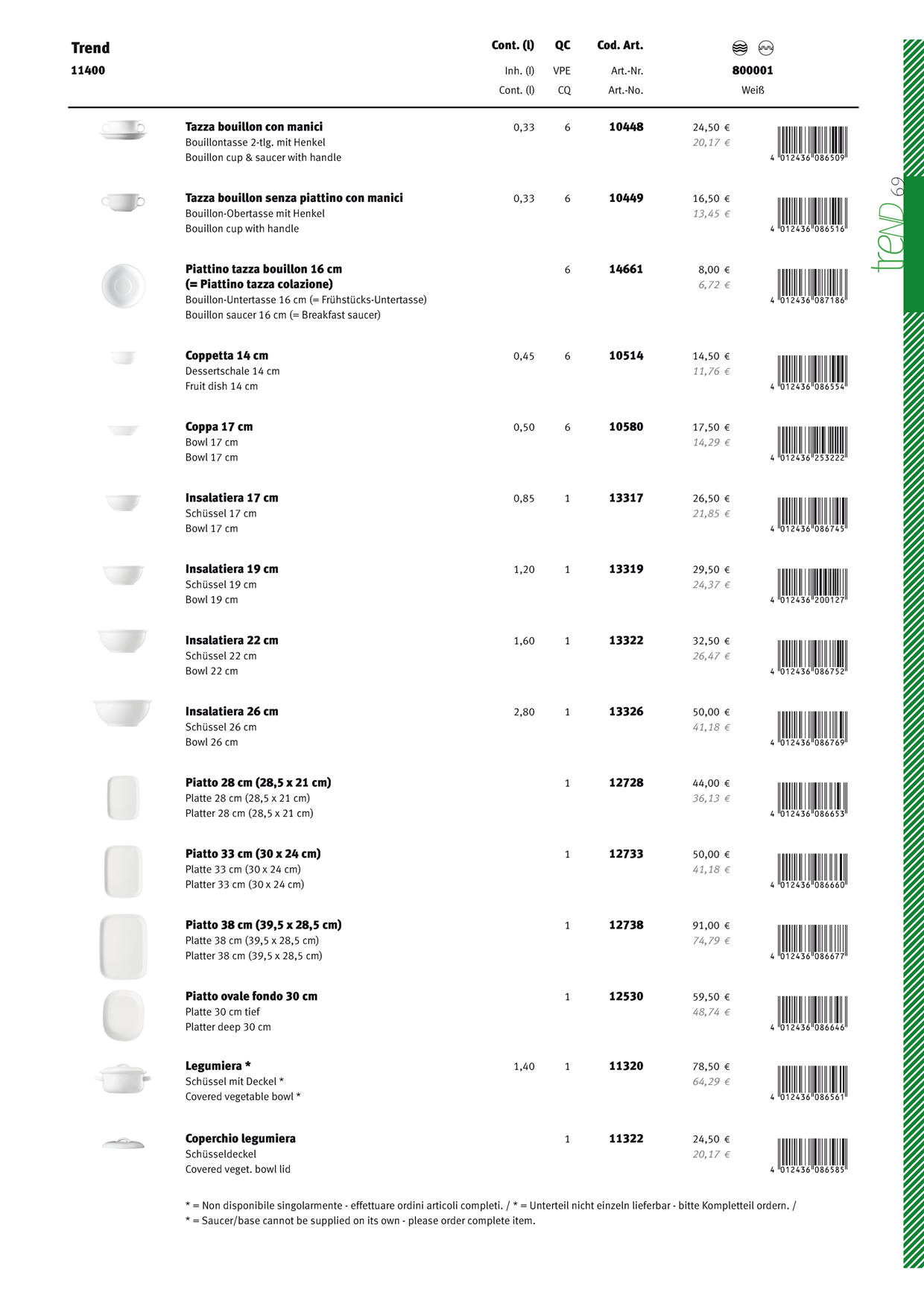924x1307 pixels.
Task: Click the Coperchio legumiera lid image
Action: 123,1144
